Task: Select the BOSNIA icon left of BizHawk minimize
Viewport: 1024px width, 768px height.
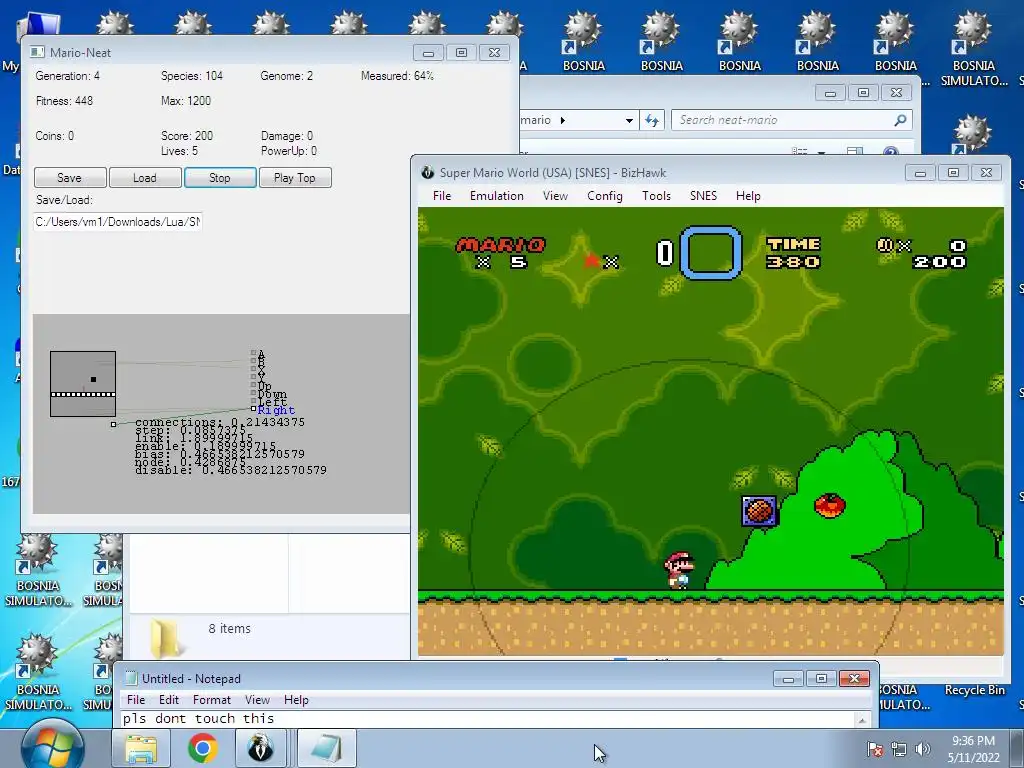Action: pyautogui.click(x=896, y=42)
